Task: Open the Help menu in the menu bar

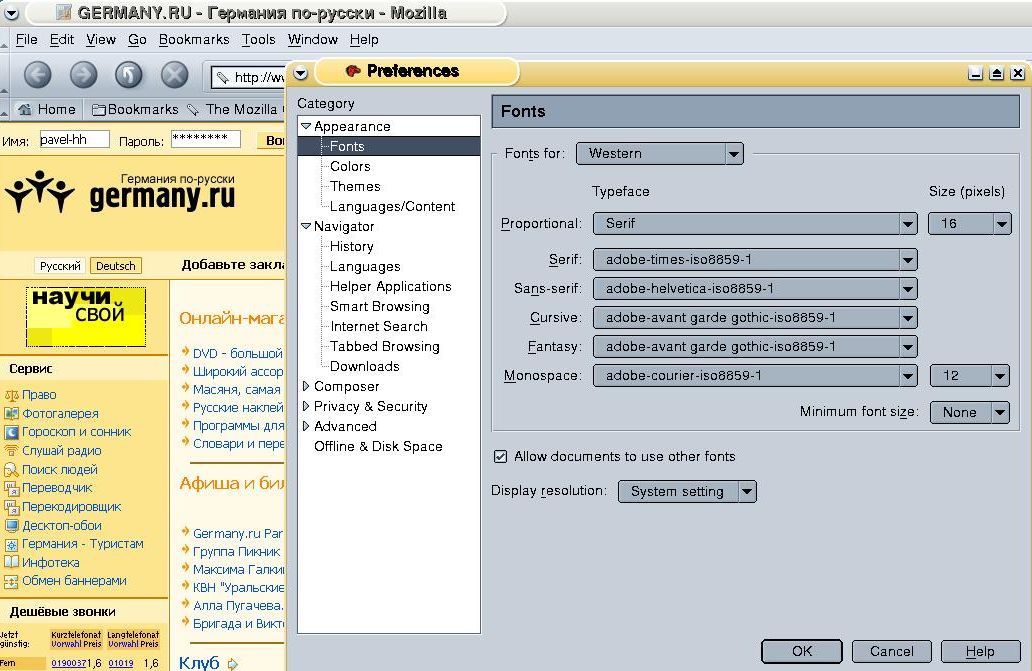Action: point(364,39)
